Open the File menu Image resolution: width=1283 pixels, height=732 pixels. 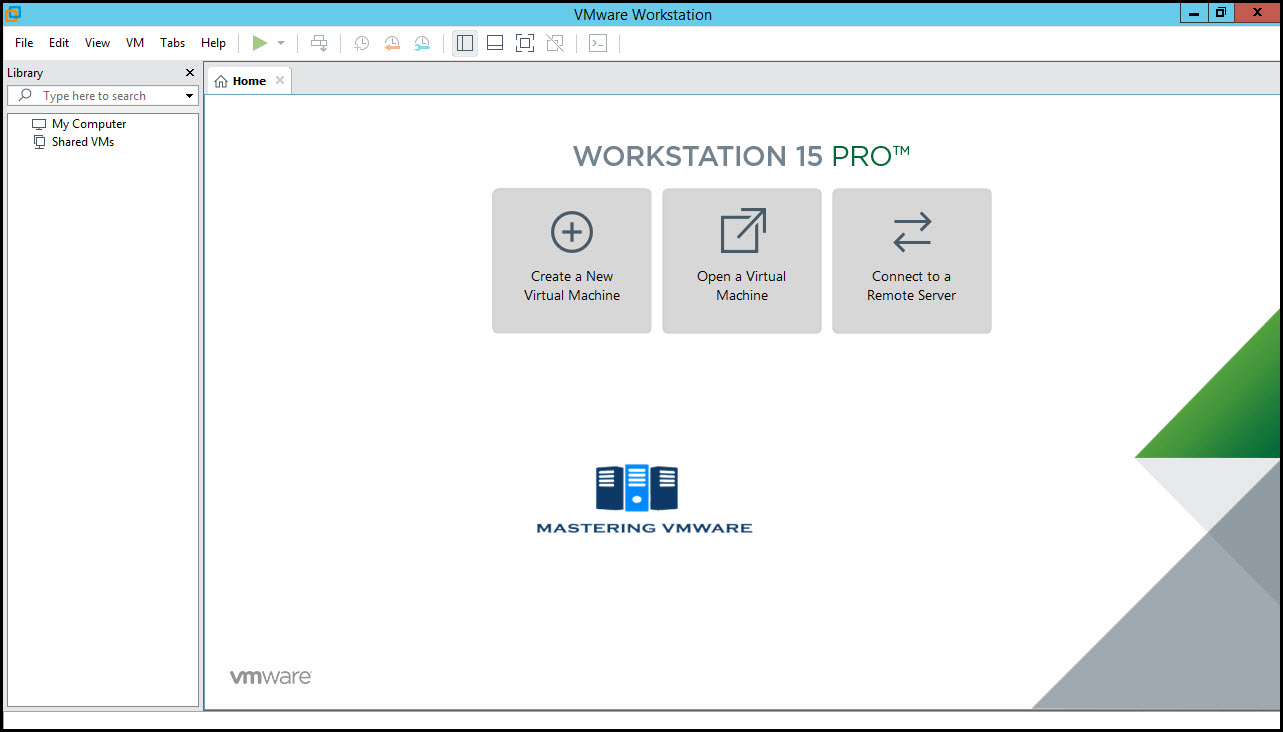pyautogui.click(x=24, y=43)
